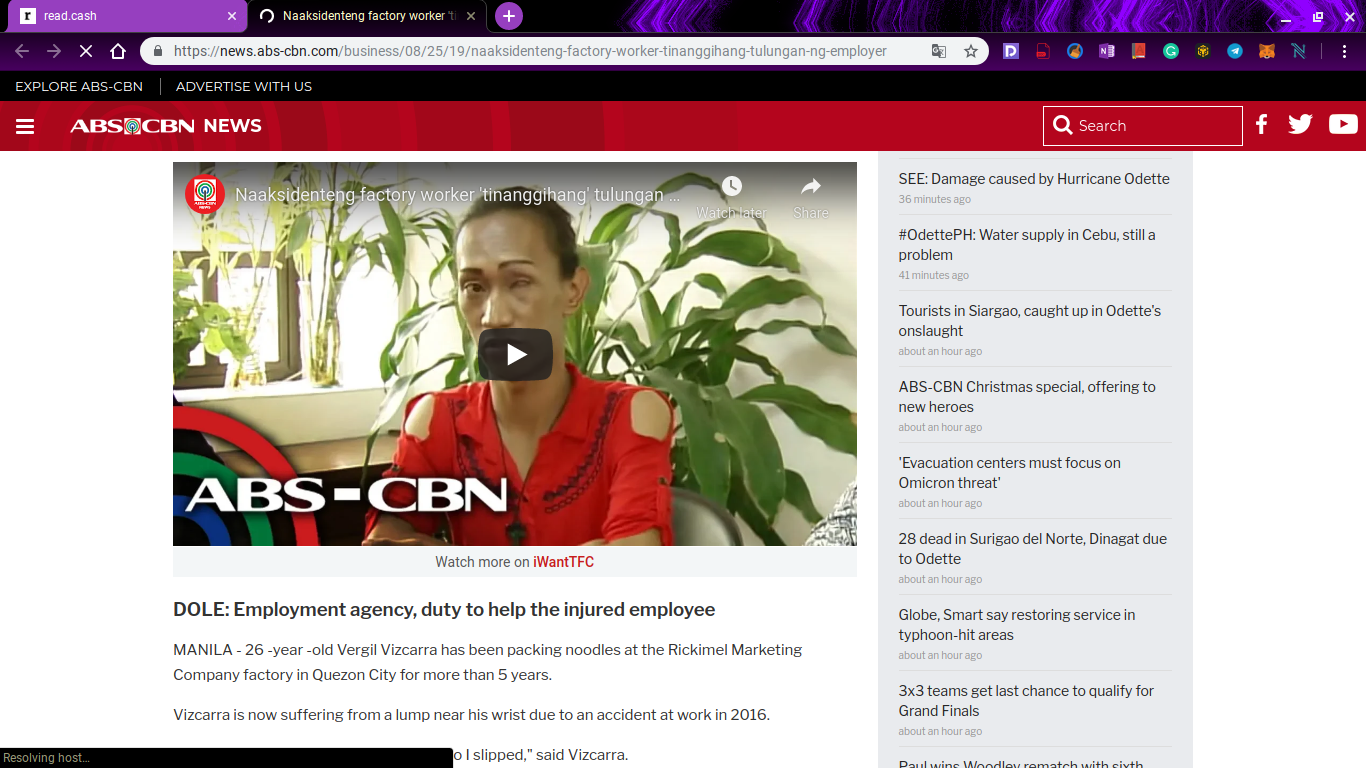1366x768 pixels.
Task: Click the 'MANILA - 26 -year -old Vergil Vizcarra' paragraph
Action: coord(488,662)
